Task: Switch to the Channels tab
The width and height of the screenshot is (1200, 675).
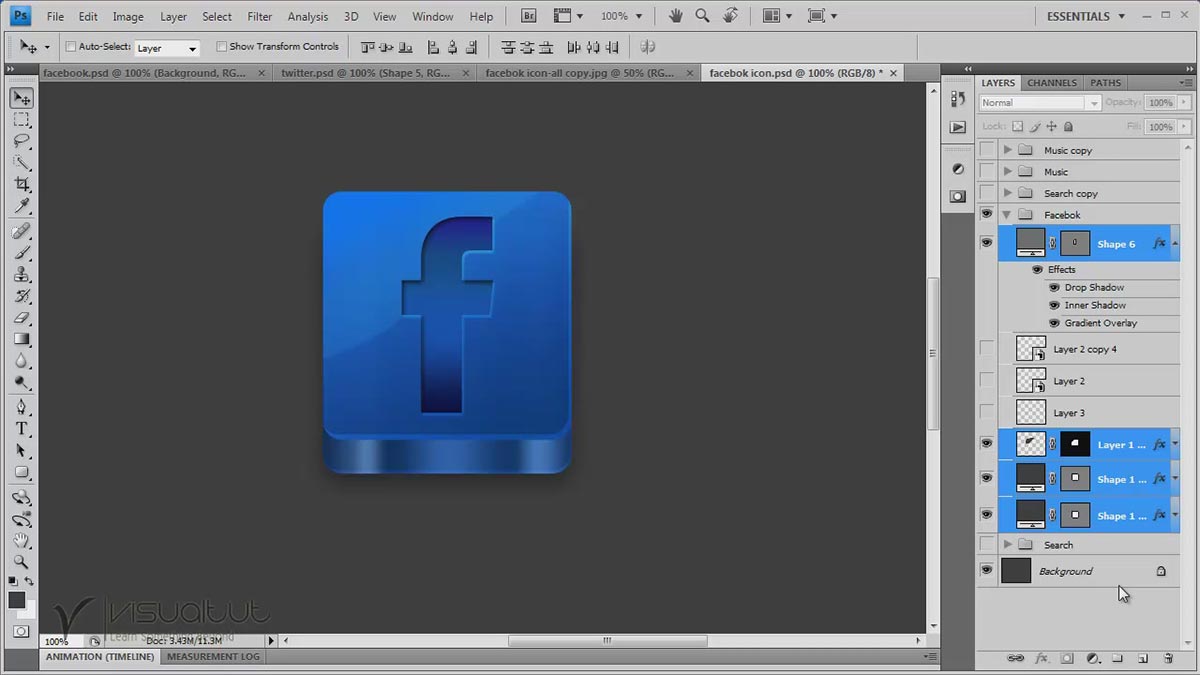Action: pyautogui.click(x=1051, y=82)
